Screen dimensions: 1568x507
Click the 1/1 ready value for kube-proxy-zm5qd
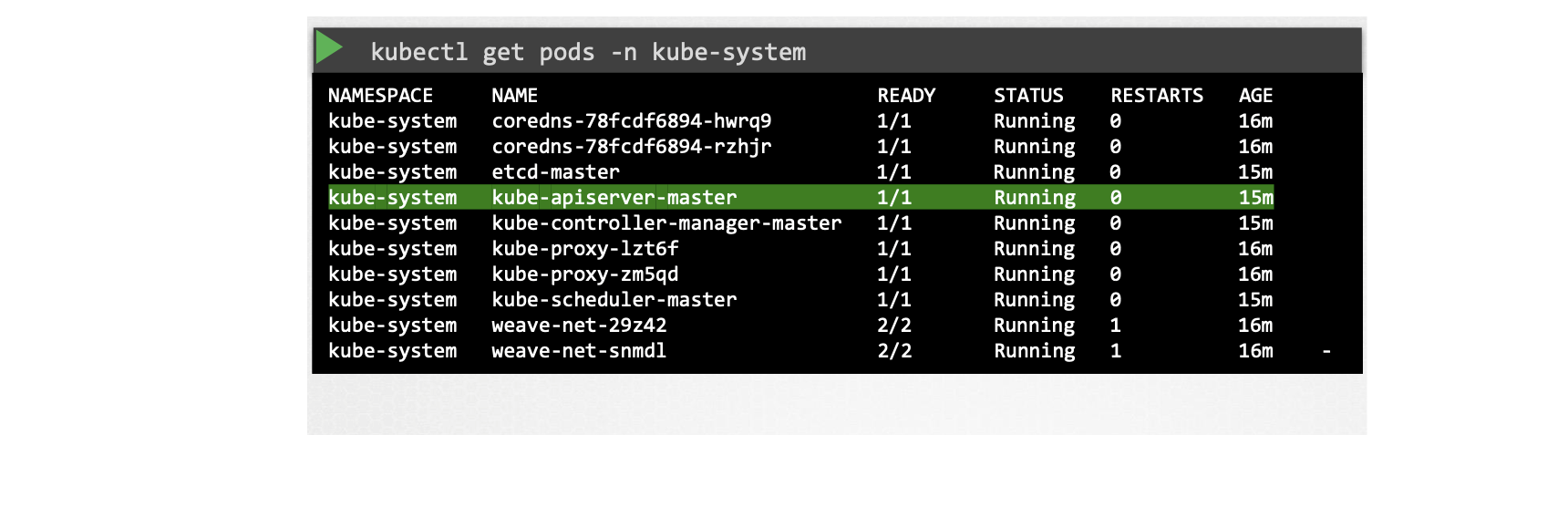[x=894, y=274]
